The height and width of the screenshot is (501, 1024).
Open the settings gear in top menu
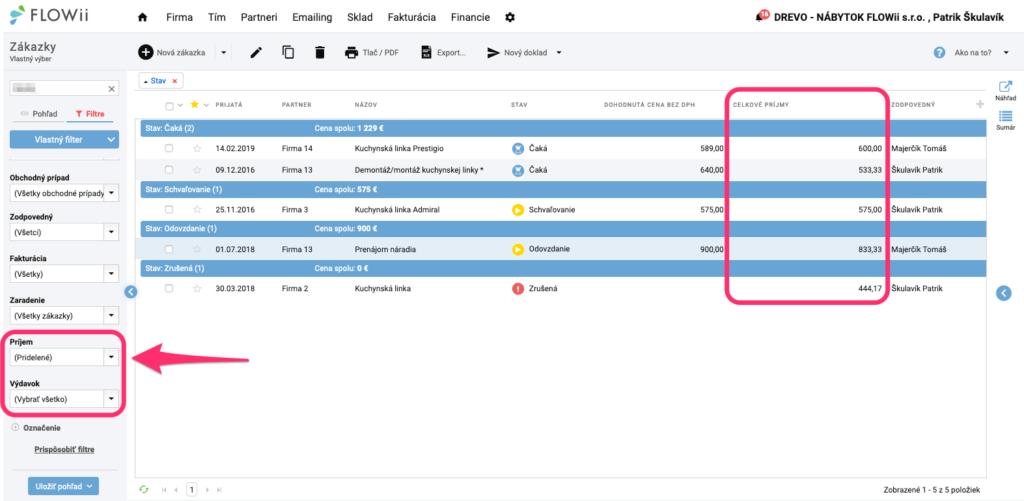[x=510, y=18]
